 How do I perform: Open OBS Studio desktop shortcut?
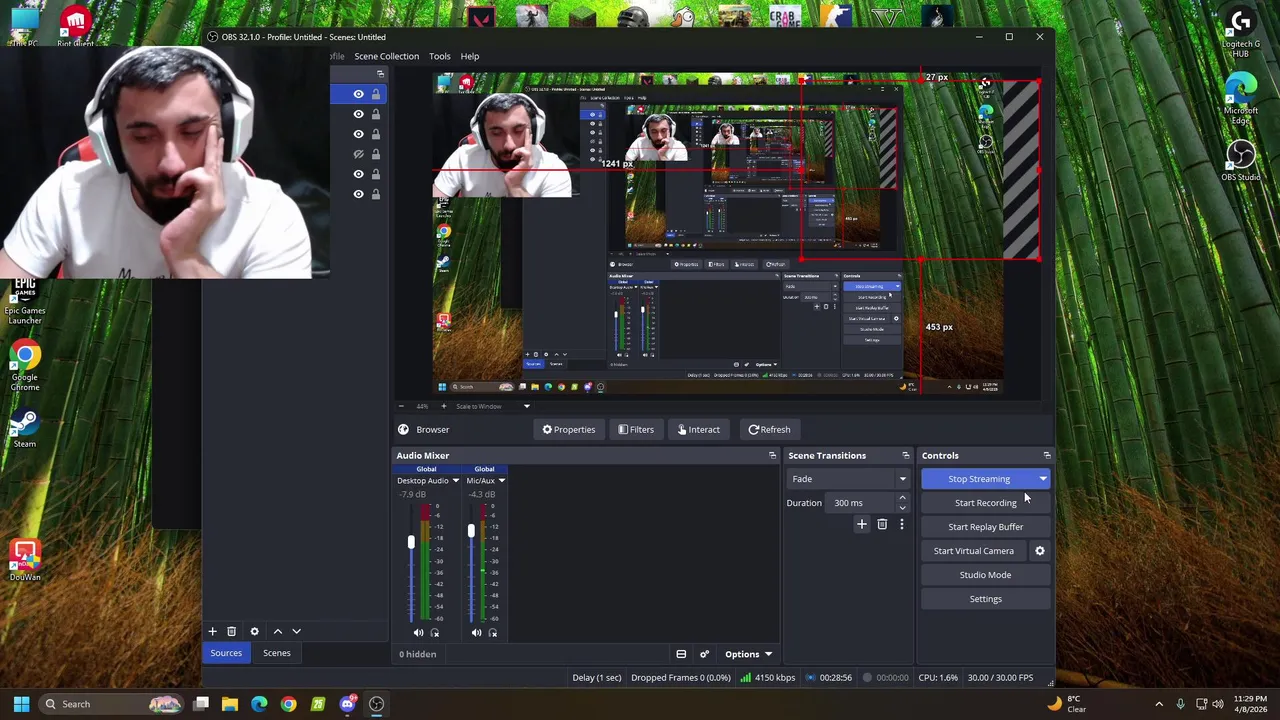[x=1241, y=160]
